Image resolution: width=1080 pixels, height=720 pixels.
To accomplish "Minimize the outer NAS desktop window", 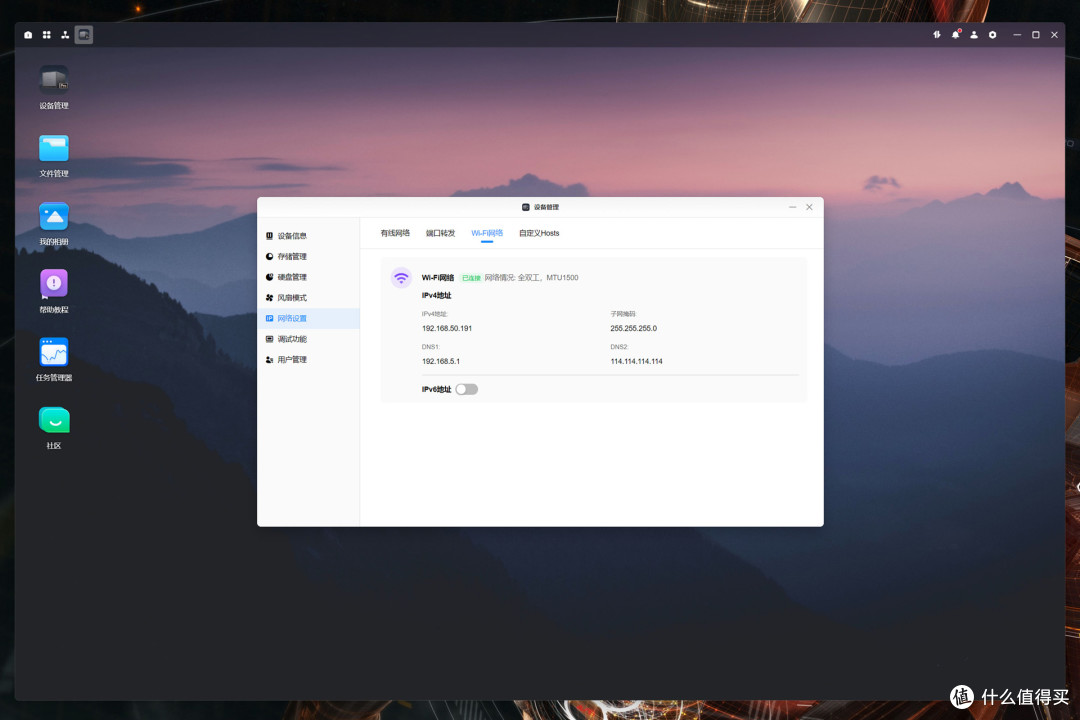I will click(1017, 34).
